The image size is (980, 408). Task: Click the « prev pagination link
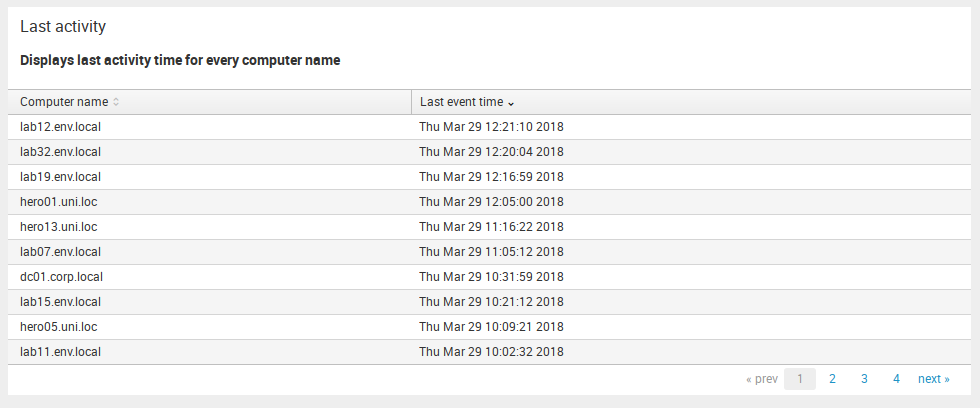[x=762, y=379]
